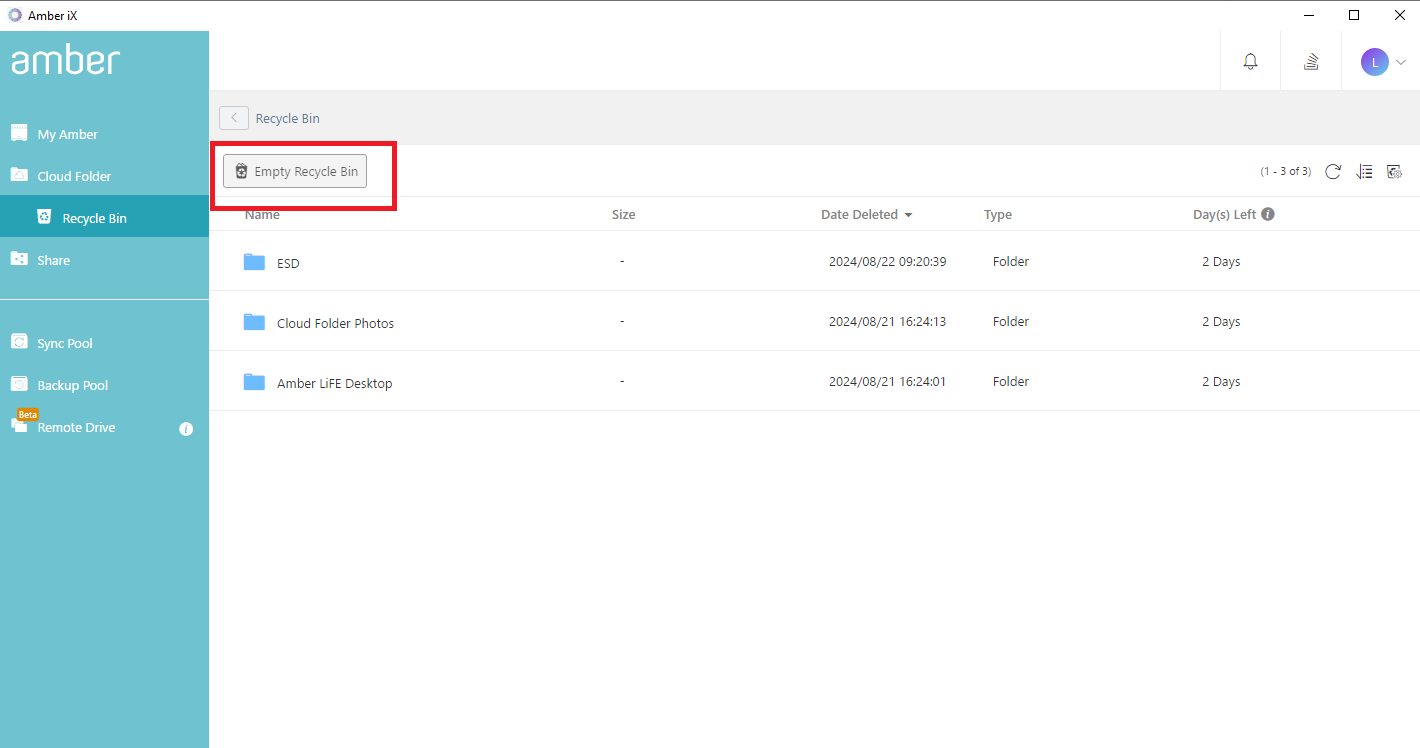Click the Remote Drive info icon
Image resolution: width=1420 pixels, height=748 pixels.
[186, 429]
